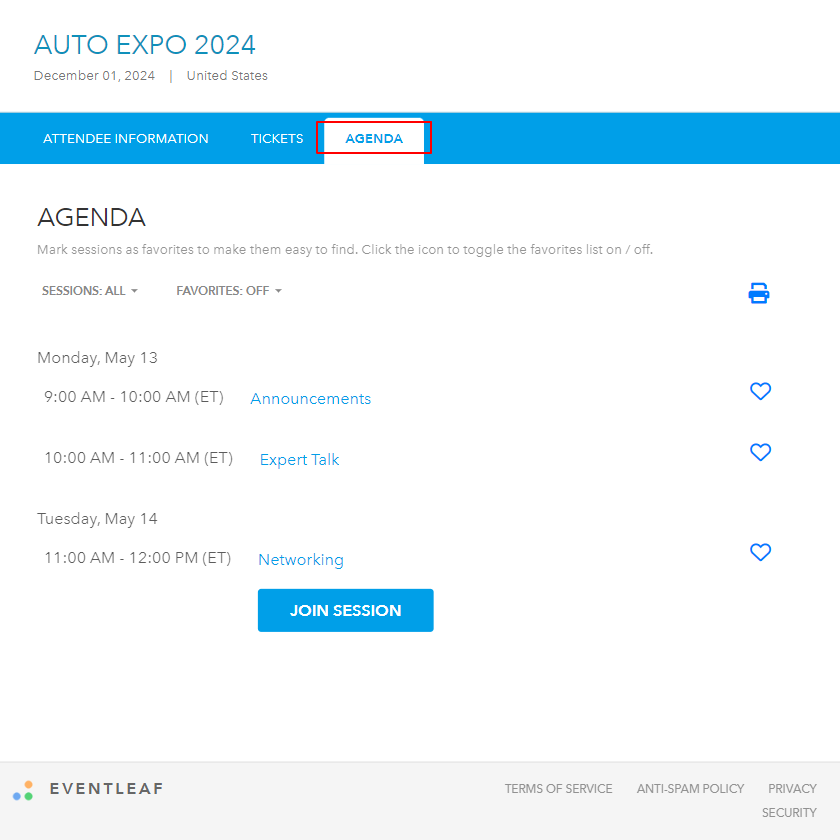Open the Announcements session link
The image size is (840, 840).
pyautogui.click(x=310, y=399)
